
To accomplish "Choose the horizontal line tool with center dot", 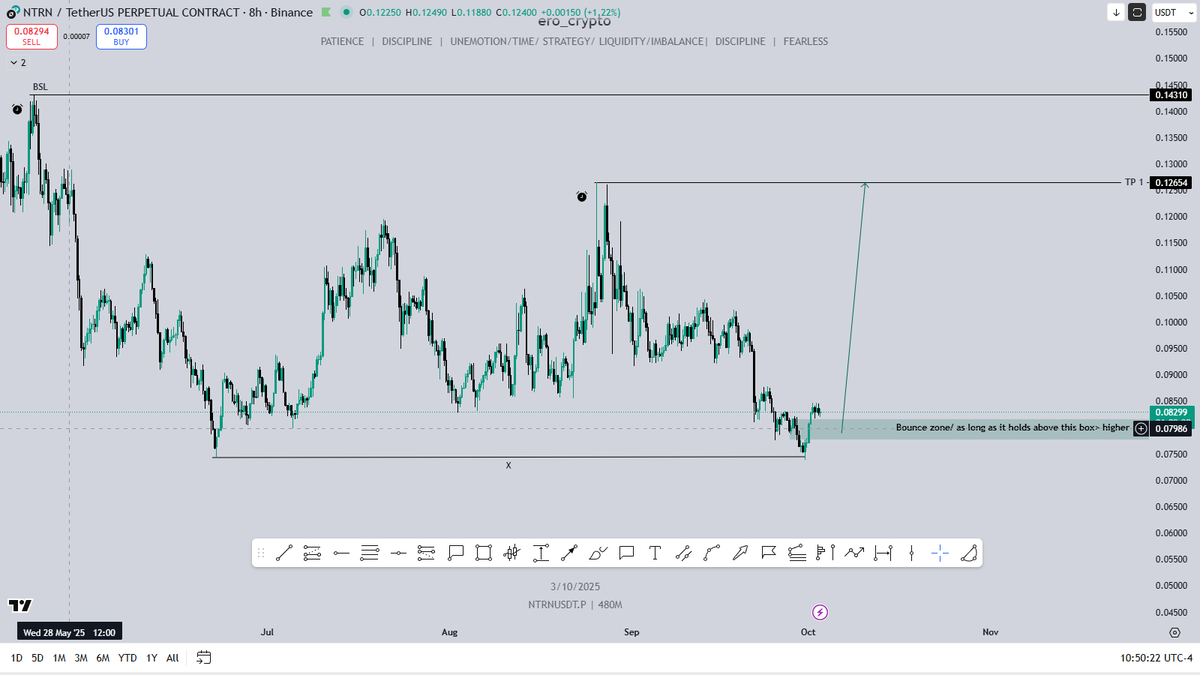I will (398, 552).
